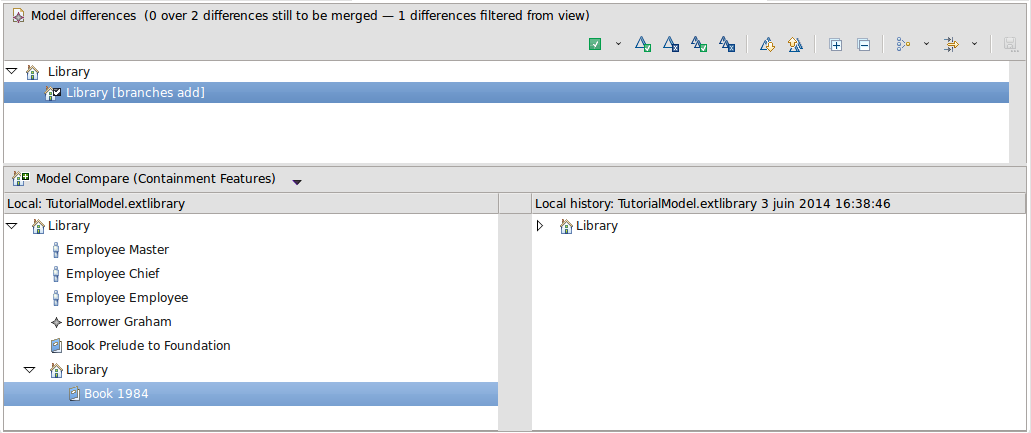Click the green checkmark merge mode icon
The width and height of the screenshot is (1031, 433).
[x=595, y=44]
